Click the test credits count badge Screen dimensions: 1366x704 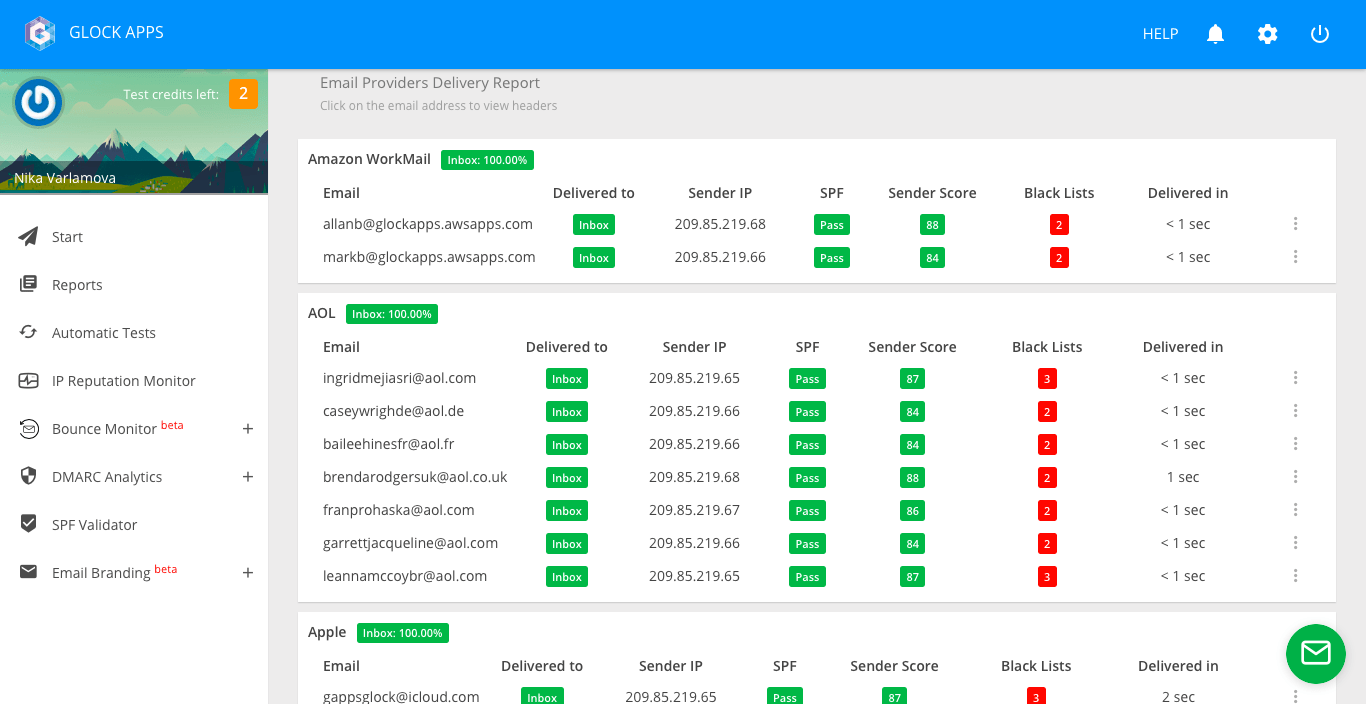(243, 94)
